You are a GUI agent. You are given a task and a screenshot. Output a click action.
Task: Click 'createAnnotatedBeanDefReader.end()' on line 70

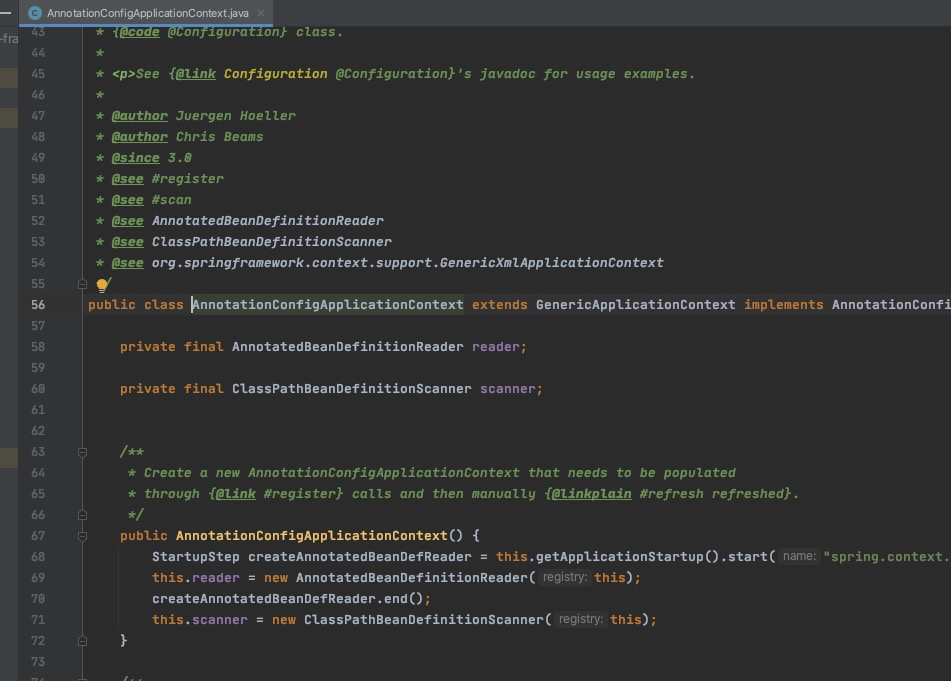287,599
